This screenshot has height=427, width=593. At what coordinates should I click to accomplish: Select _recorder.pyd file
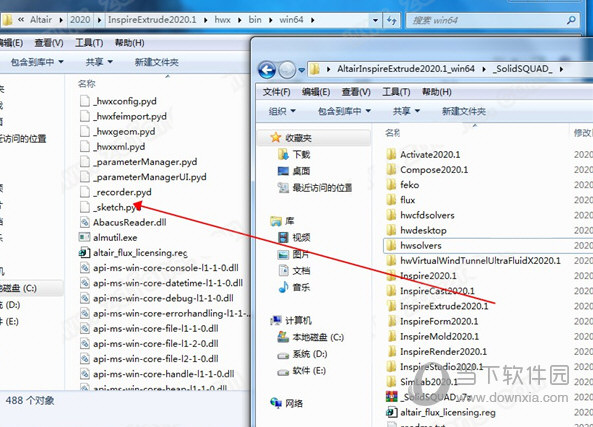pos(122,192)
